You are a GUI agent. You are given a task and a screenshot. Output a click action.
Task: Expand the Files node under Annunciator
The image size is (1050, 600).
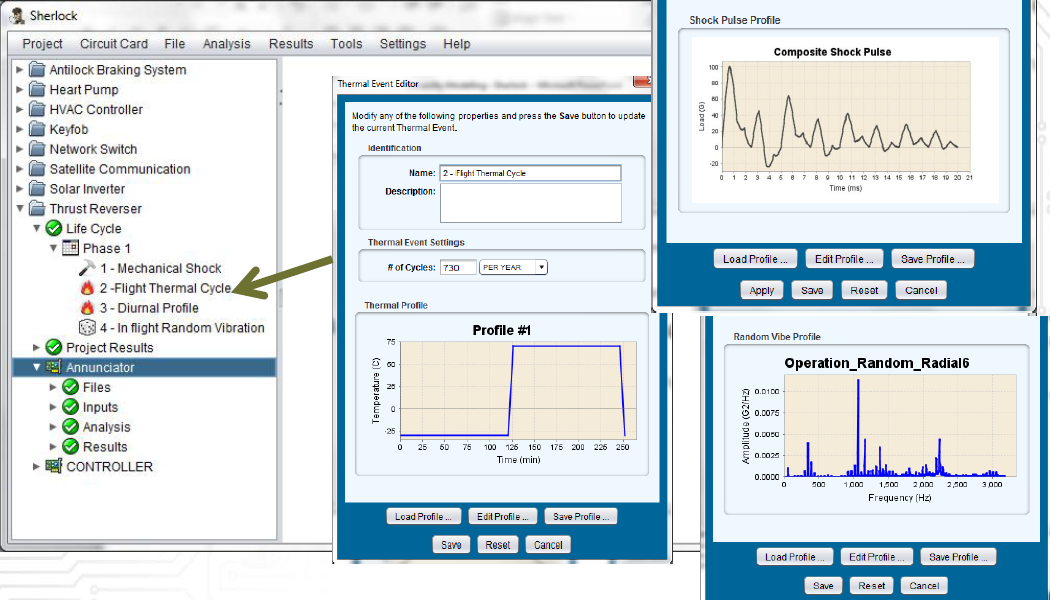53,387
